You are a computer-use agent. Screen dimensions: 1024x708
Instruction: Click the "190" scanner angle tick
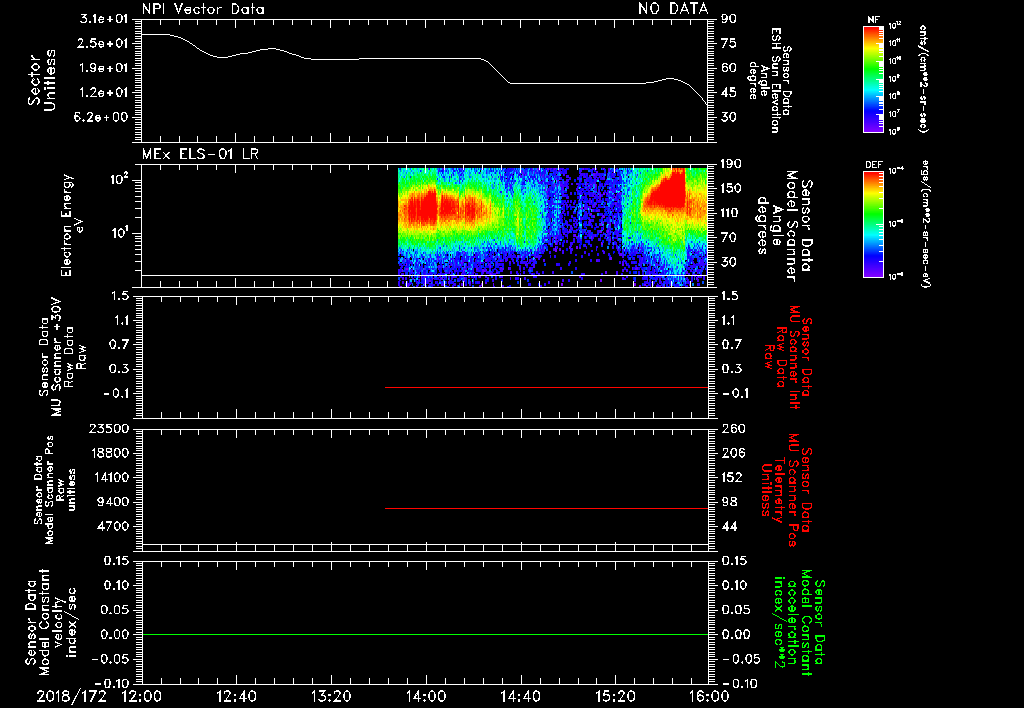pos(731,164)
